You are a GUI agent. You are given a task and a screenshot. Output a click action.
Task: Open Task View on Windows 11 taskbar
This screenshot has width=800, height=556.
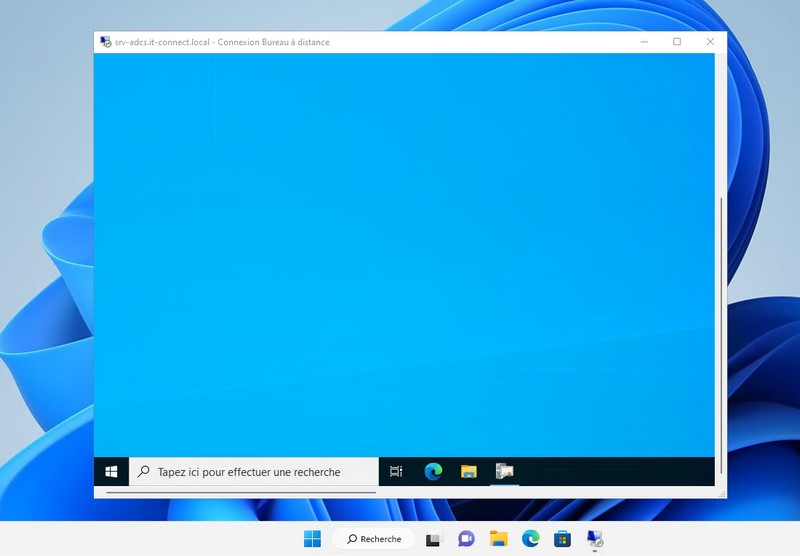[x=433, y=539]
